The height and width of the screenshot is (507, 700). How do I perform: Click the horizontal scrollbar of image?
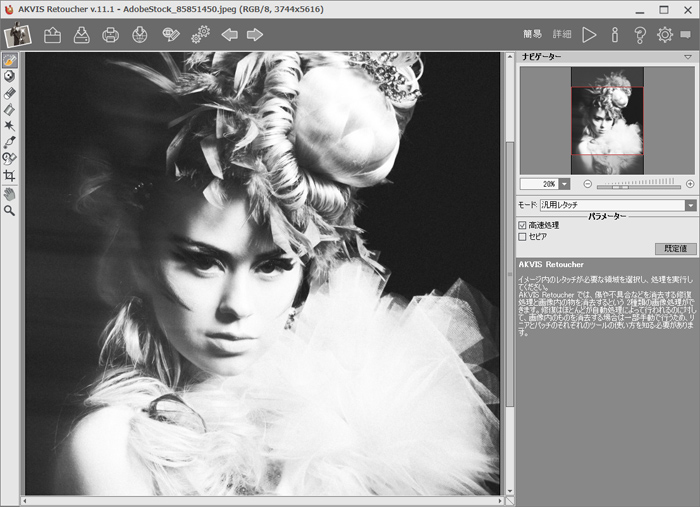[263, 501]
